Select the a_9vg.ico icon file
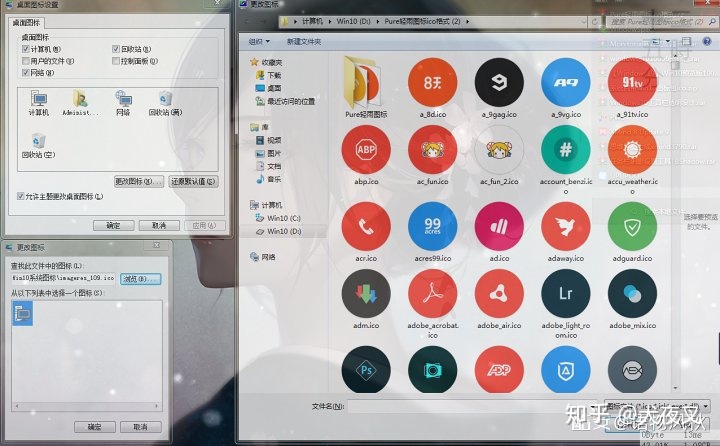The width and height of the screenshot is (720, 446). pos(566,82)
